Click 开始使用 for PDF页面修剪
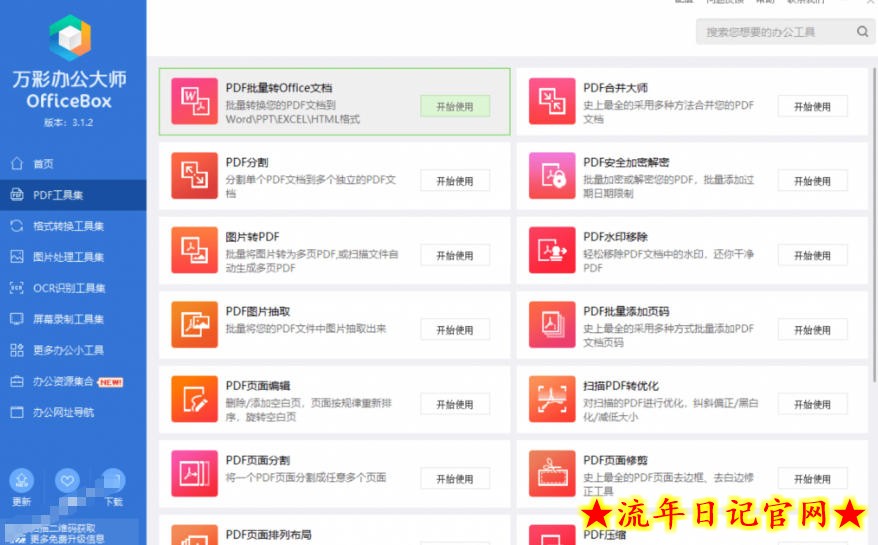The height and width of the screenshot is (545, 878). click(x=812, y=479)
